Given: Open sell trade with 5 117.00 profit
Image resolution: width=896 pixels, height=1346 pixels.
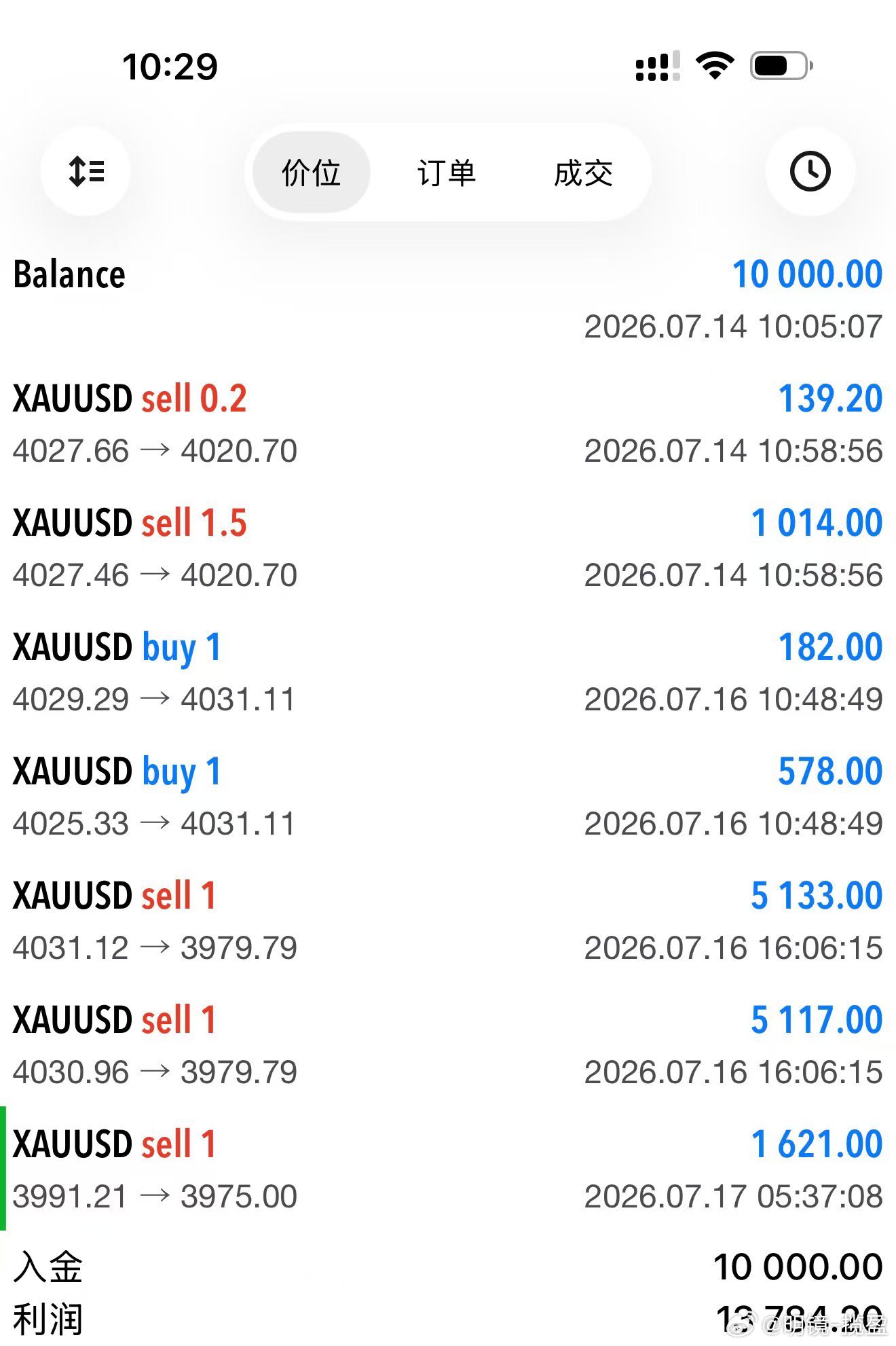Looking at the screenshot, I should pos(448,1045).
